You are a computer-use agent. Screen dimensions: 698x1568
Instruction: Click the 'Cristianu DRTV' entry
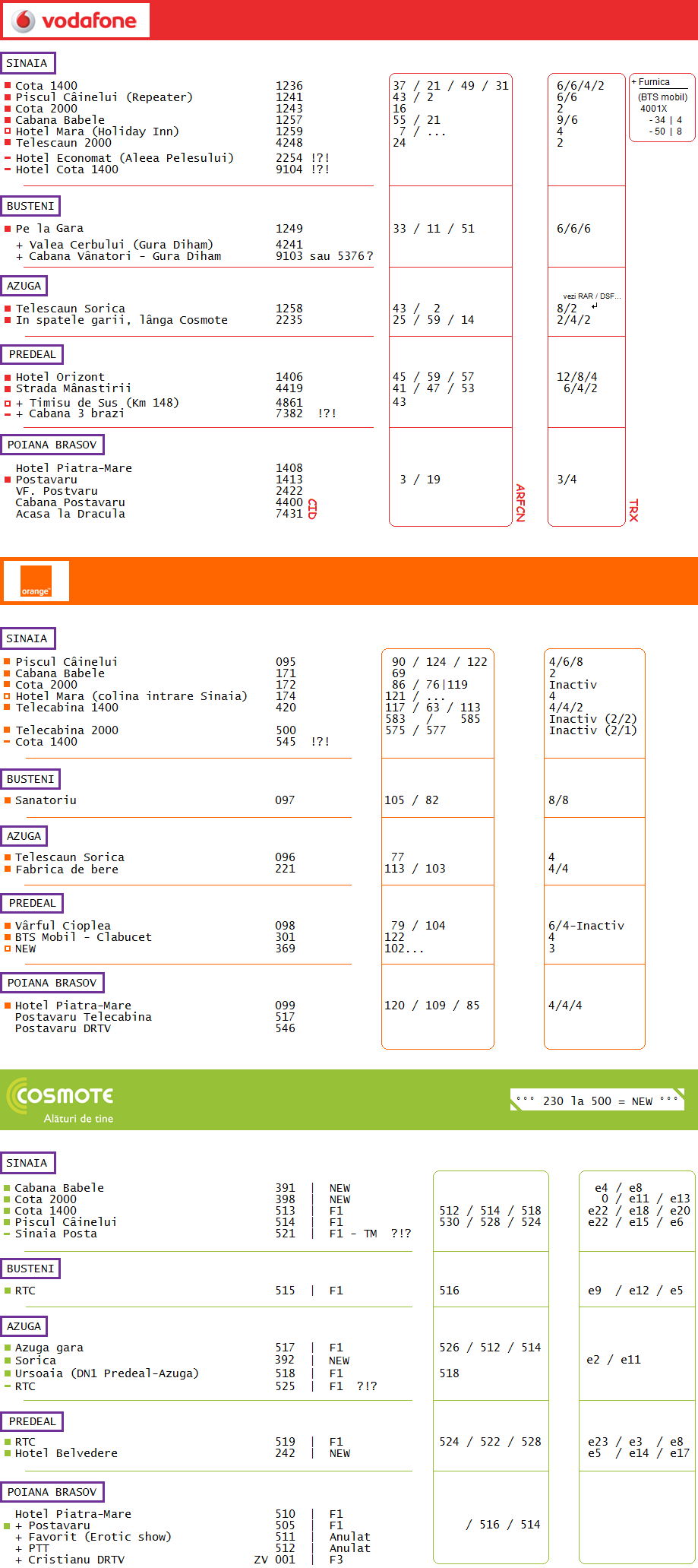coord(77,1560)
